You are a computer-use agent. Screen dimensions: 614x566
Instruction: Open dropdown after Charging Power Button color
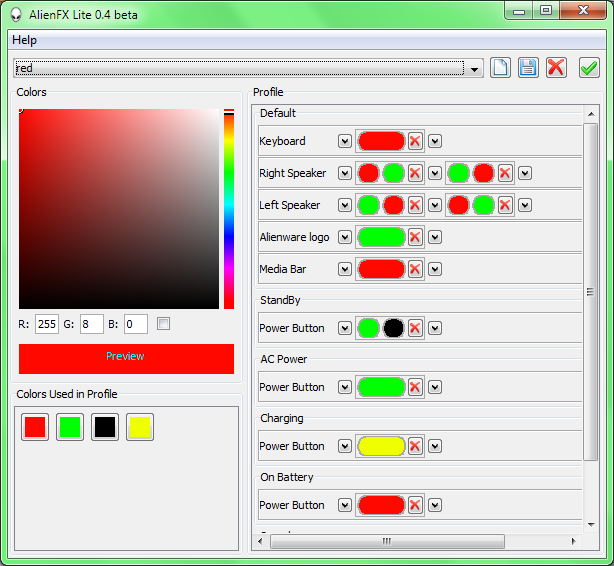(x=435, y=446)
